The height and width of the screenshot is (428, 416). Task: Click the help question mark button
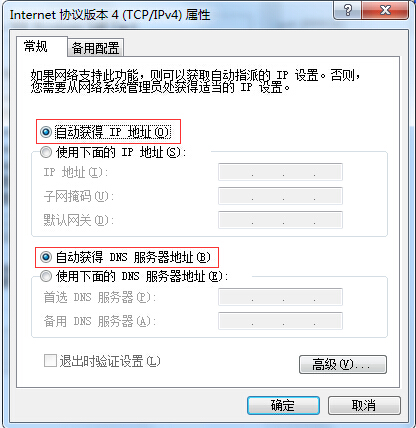pyautogui.click(x=347, y=10)
